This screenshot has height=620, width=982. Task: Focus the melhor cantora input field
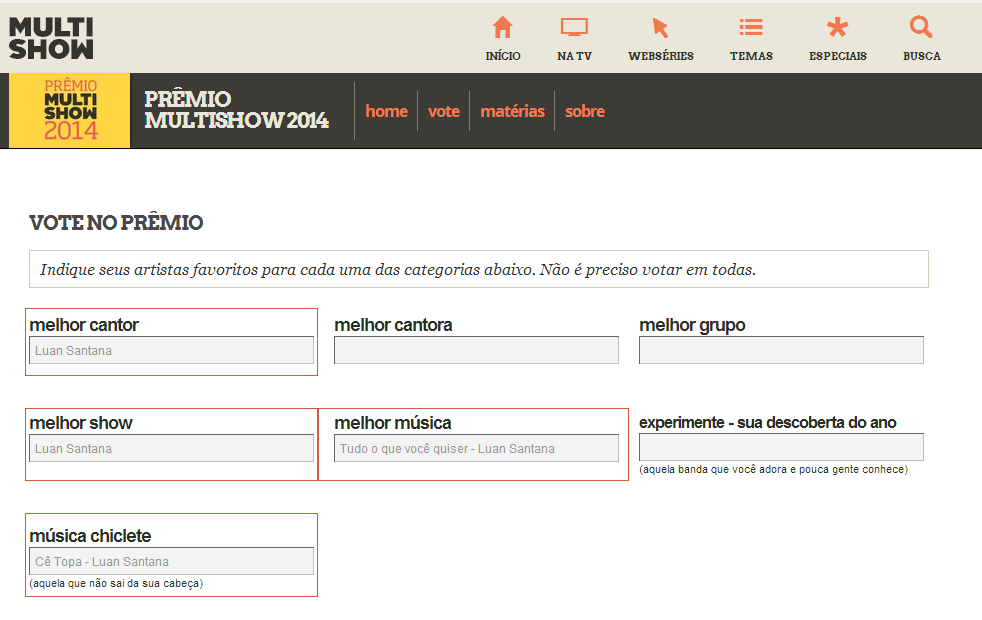pyautogui.click(x=477, y=351)
